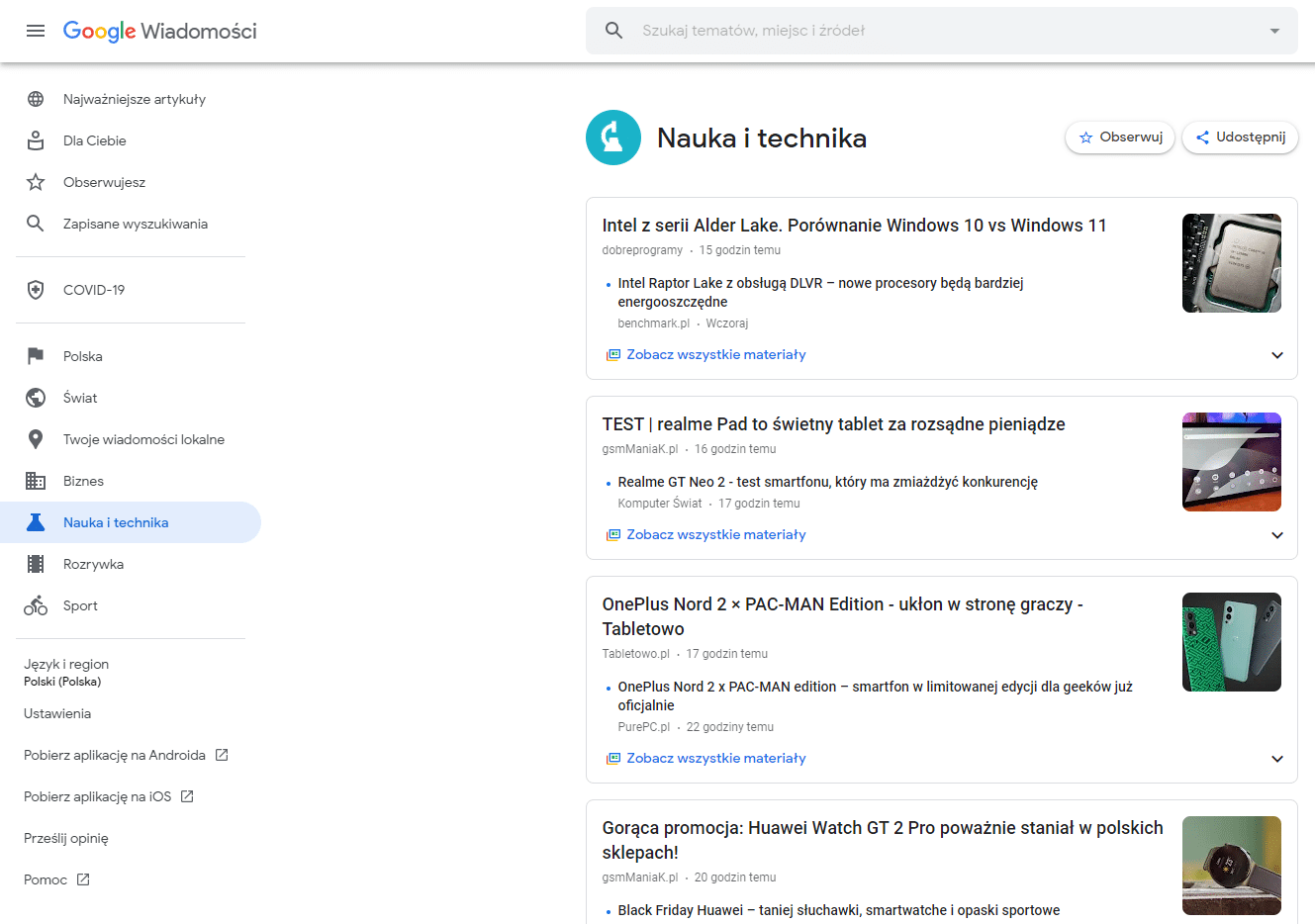
Task: Click the Obserwuj follow button
Action: [1120, 138]
